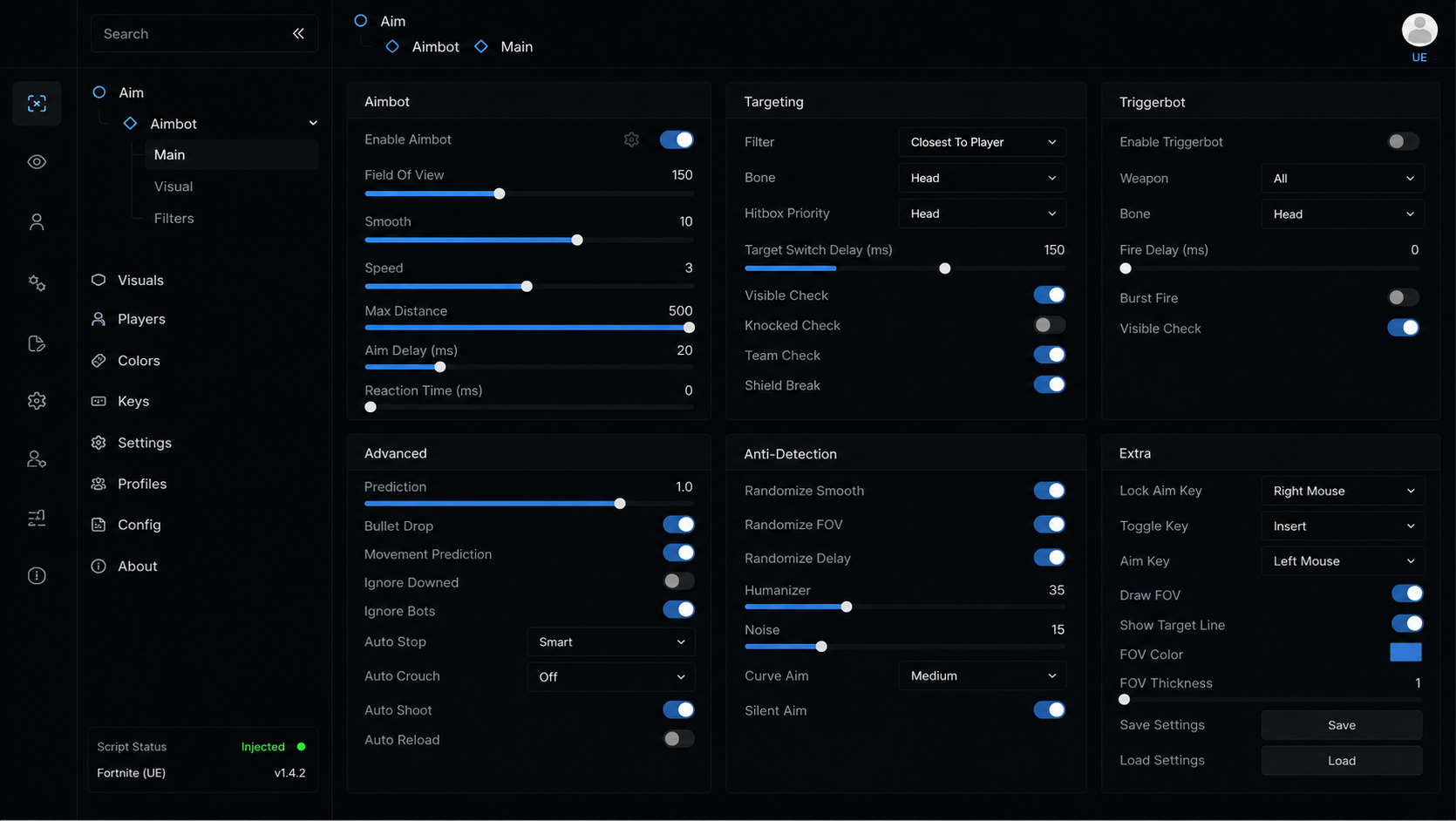Open the Triggerbot Weapon dropdown
The width and height of the screenshot is (1456, 821).
(1343, 179)
